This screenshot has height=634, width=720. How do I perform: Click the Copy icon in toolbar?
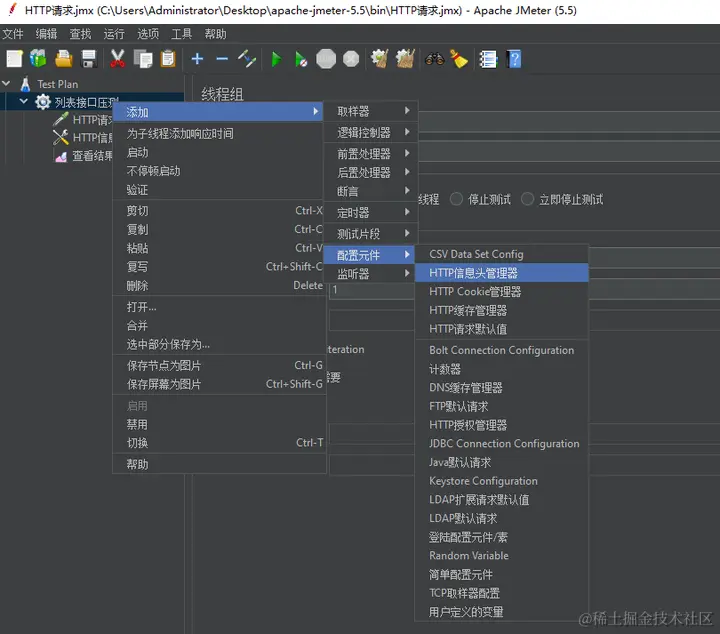pyautogui.click(x=143, y=59)
